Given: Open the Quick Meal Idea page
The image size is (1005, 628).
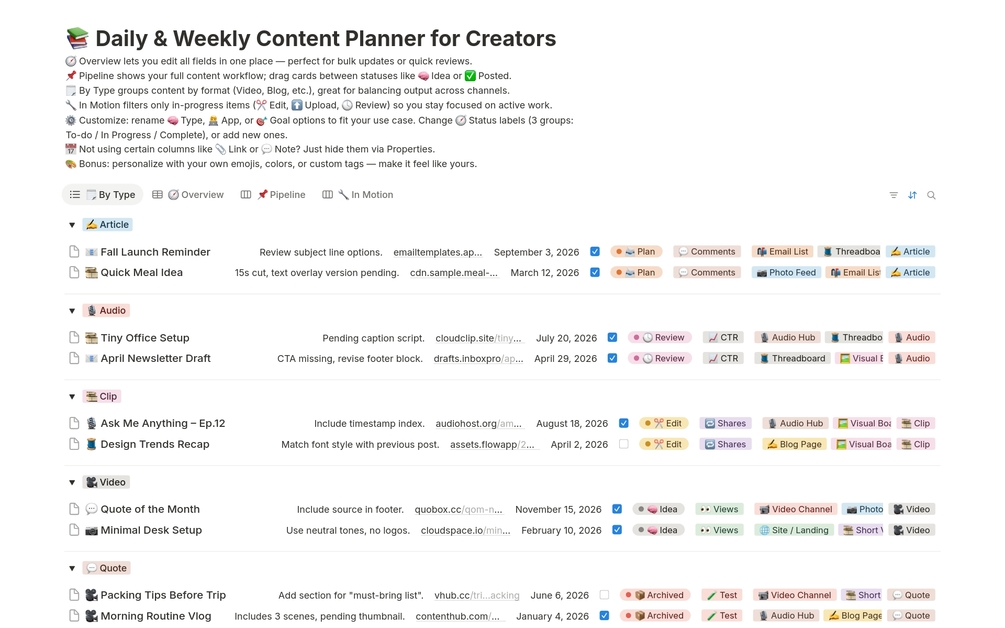Looking at the screenshot, I should coord(141,272).
